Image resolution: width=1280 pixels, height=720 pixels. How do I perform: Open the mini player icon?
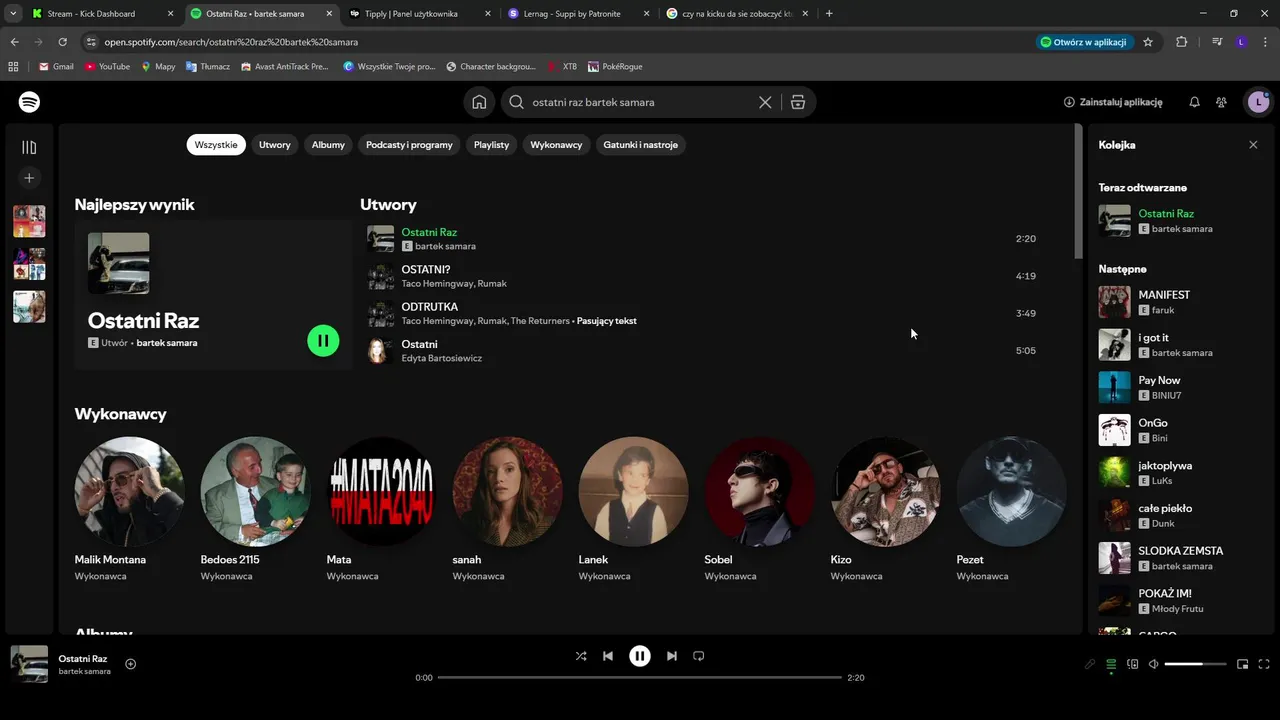[1243, 664]
